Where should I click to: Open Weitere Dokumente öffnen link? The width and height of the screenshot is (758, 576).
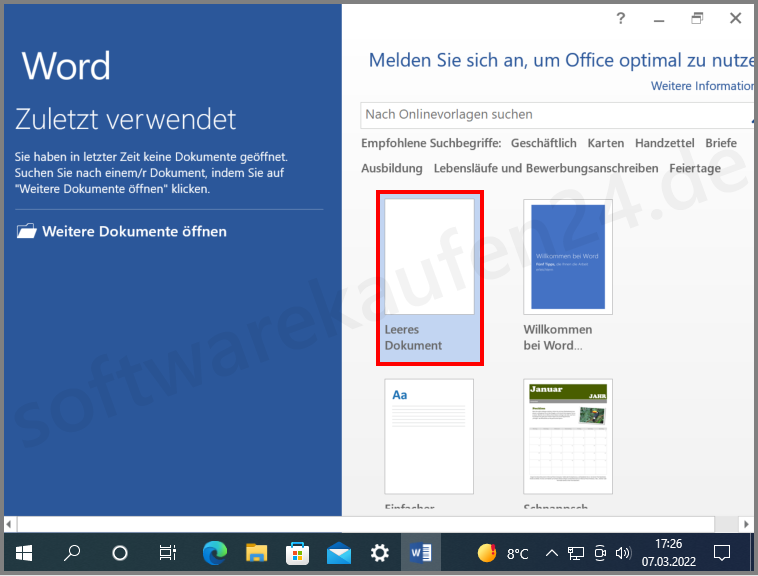(134, 231)
